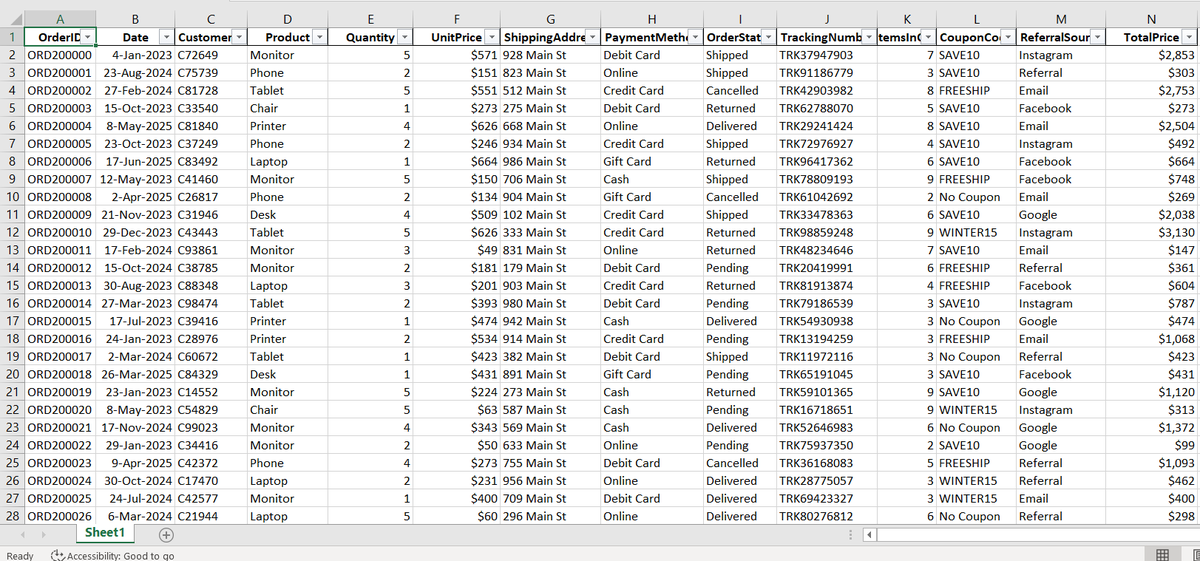
Task: Open the ShippingAddre column filter dropdown
Action: 591,37
